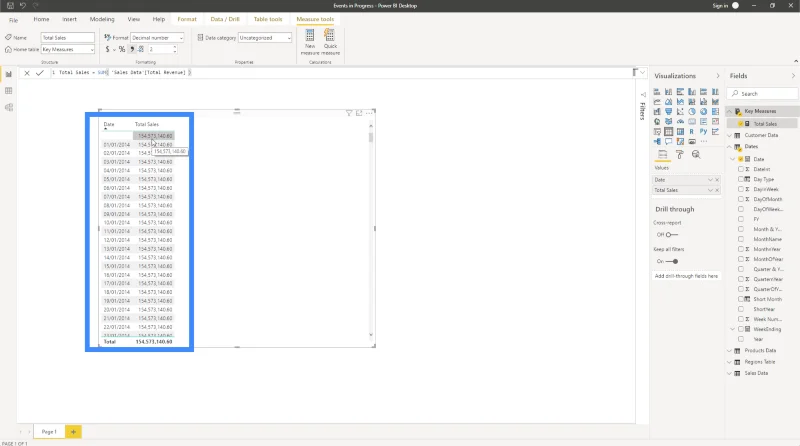Check the DayOfMonth field checkbox
This screenshot has width=800, height=446.
click(741, 200)
